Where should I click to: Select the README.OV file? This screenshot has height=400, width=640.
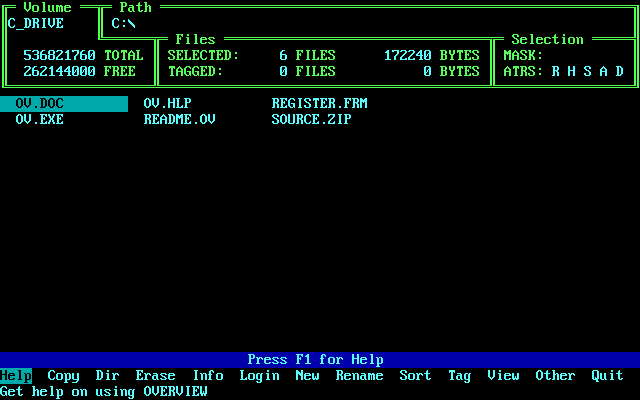point(180,120)
